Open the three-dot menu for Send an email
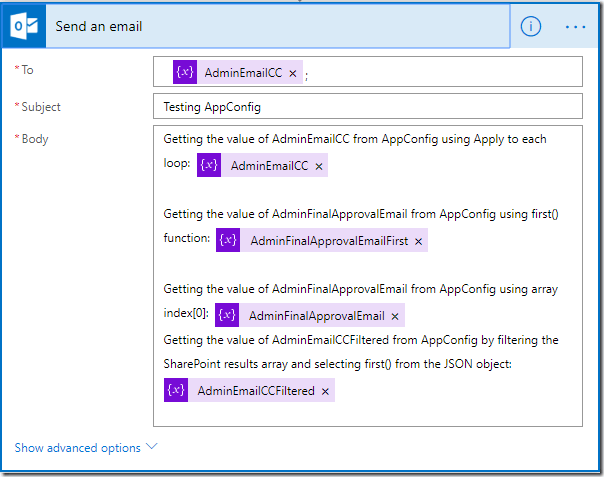The height and width of the screenshot is (477, 604). click(575, 27)
